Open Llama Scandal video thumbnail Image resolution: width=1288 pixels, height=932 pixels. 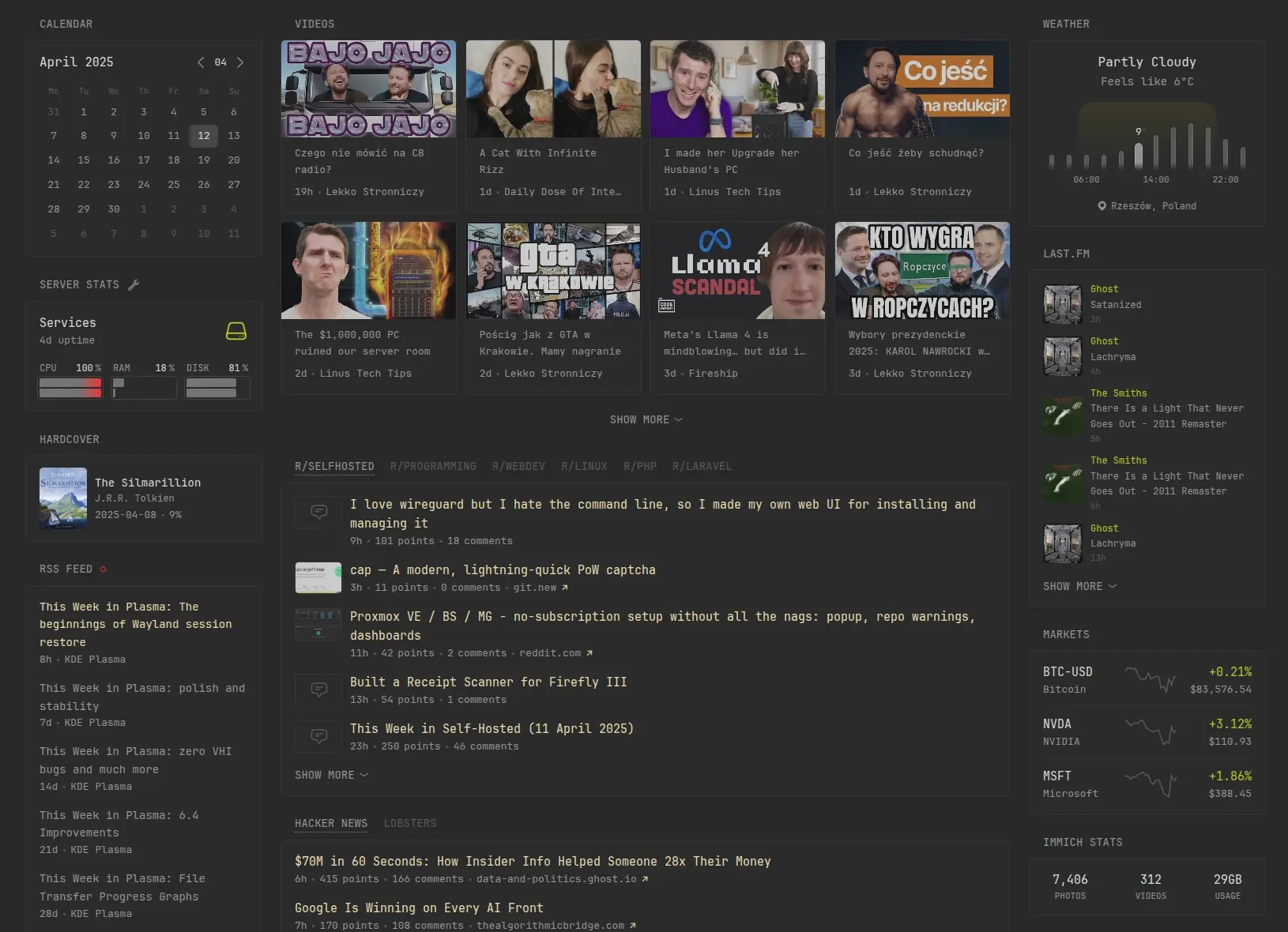[x=737, y=271]
